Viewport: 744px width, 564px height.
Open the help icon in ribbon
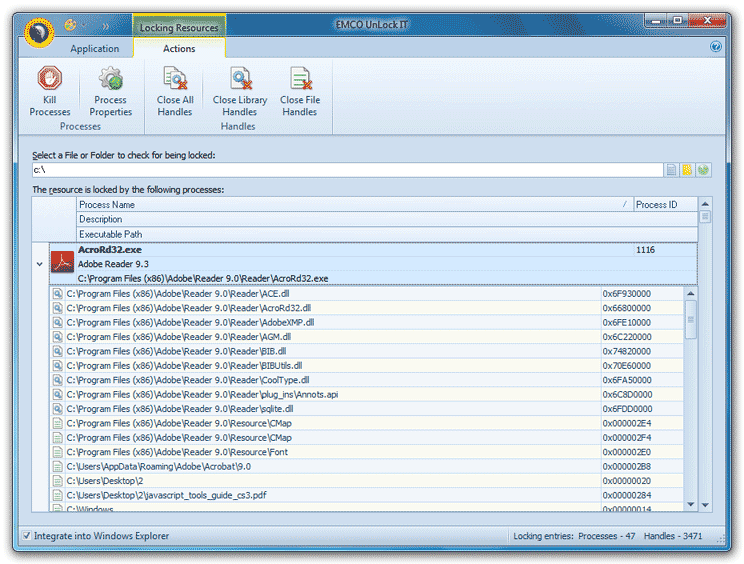click(x=716, y=46)
